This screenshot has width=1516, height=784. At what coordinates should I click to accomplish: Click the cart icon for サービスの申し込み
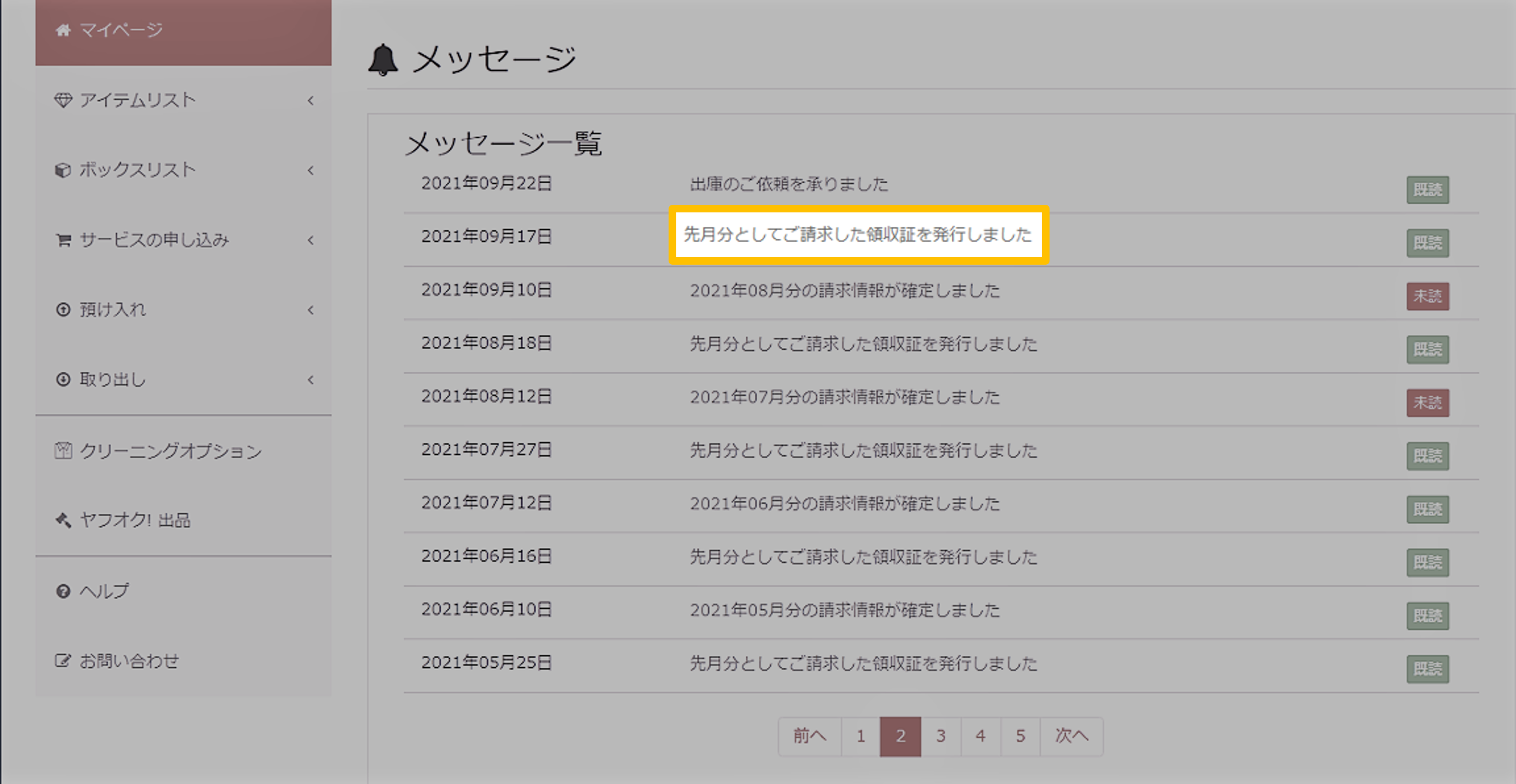pos(63,240)
